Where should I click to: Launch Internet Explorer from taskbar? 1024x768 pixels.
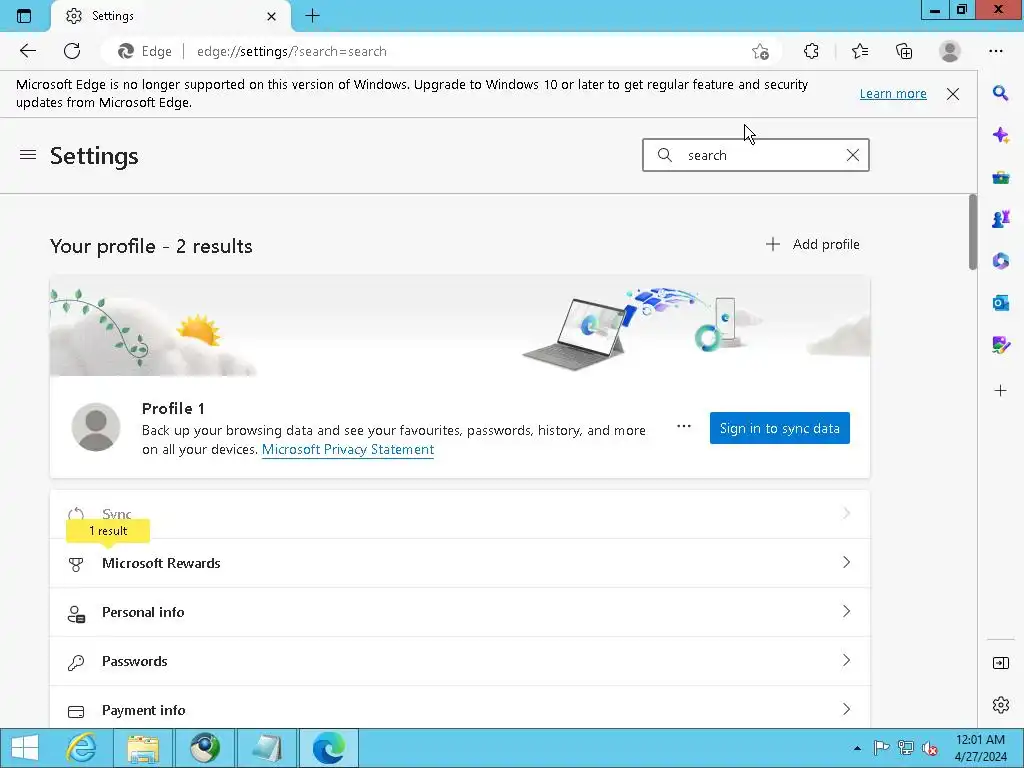82,748
